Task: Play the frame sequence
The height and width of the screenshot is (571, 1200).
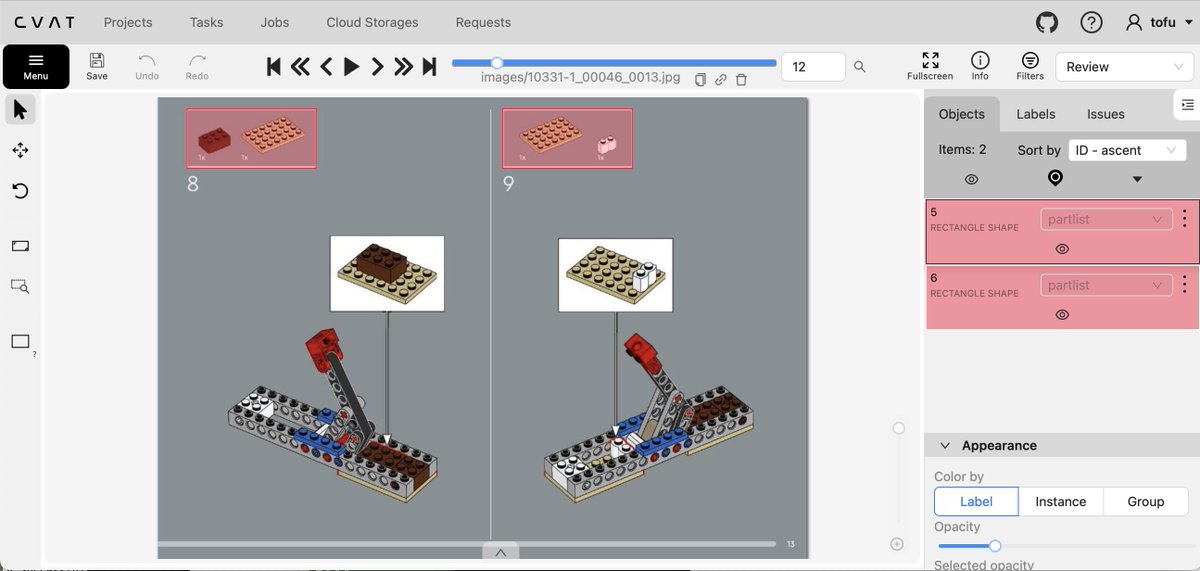Action: 351,67
